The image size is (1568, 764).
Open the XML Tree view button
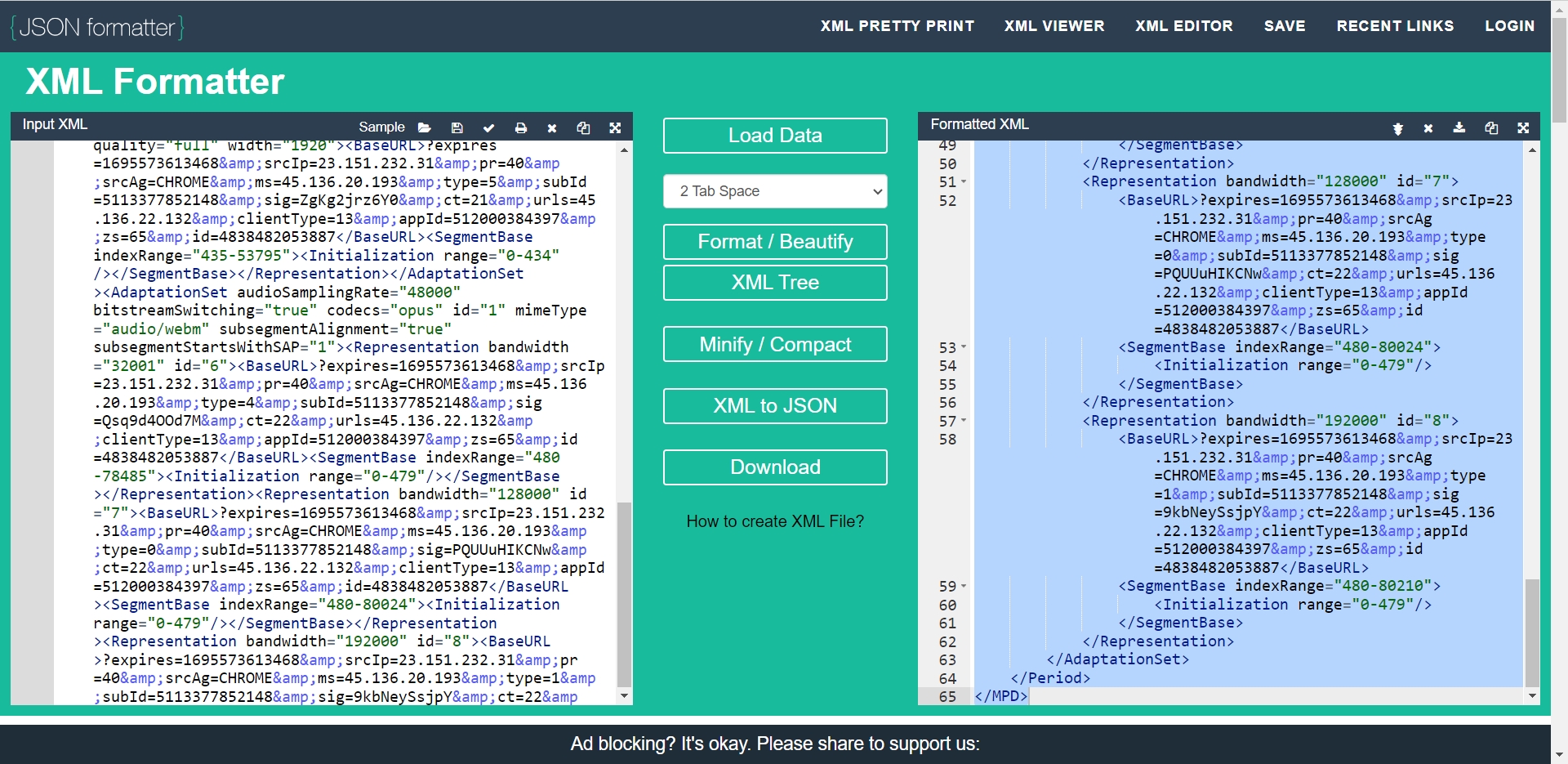[x=775, y=283]
